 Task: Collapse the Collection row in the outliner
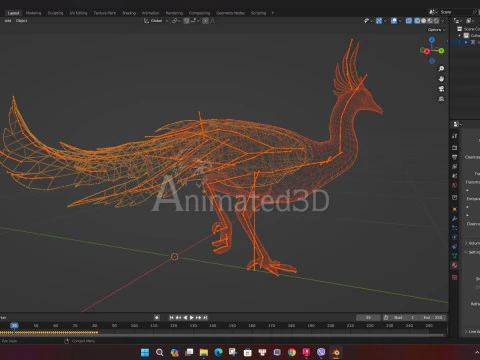click(460, 35)
